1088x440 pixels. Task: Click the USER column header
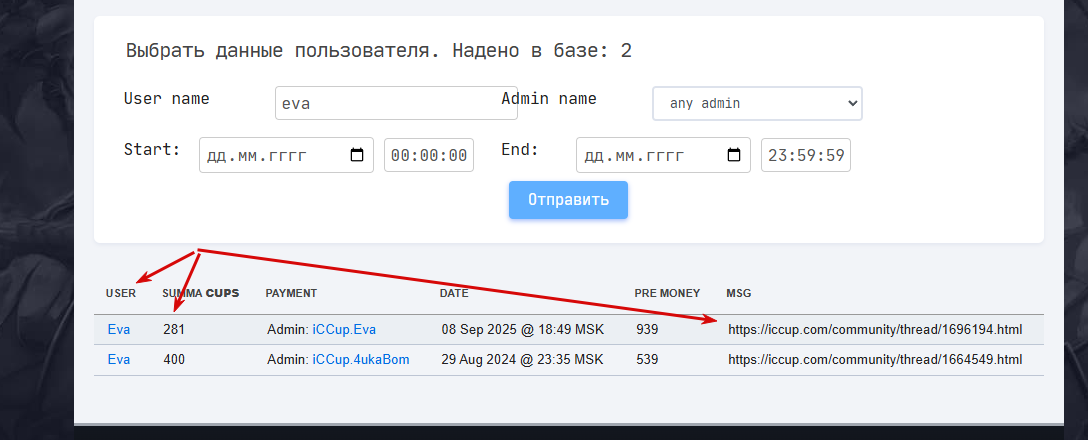(x=121, y=294)
